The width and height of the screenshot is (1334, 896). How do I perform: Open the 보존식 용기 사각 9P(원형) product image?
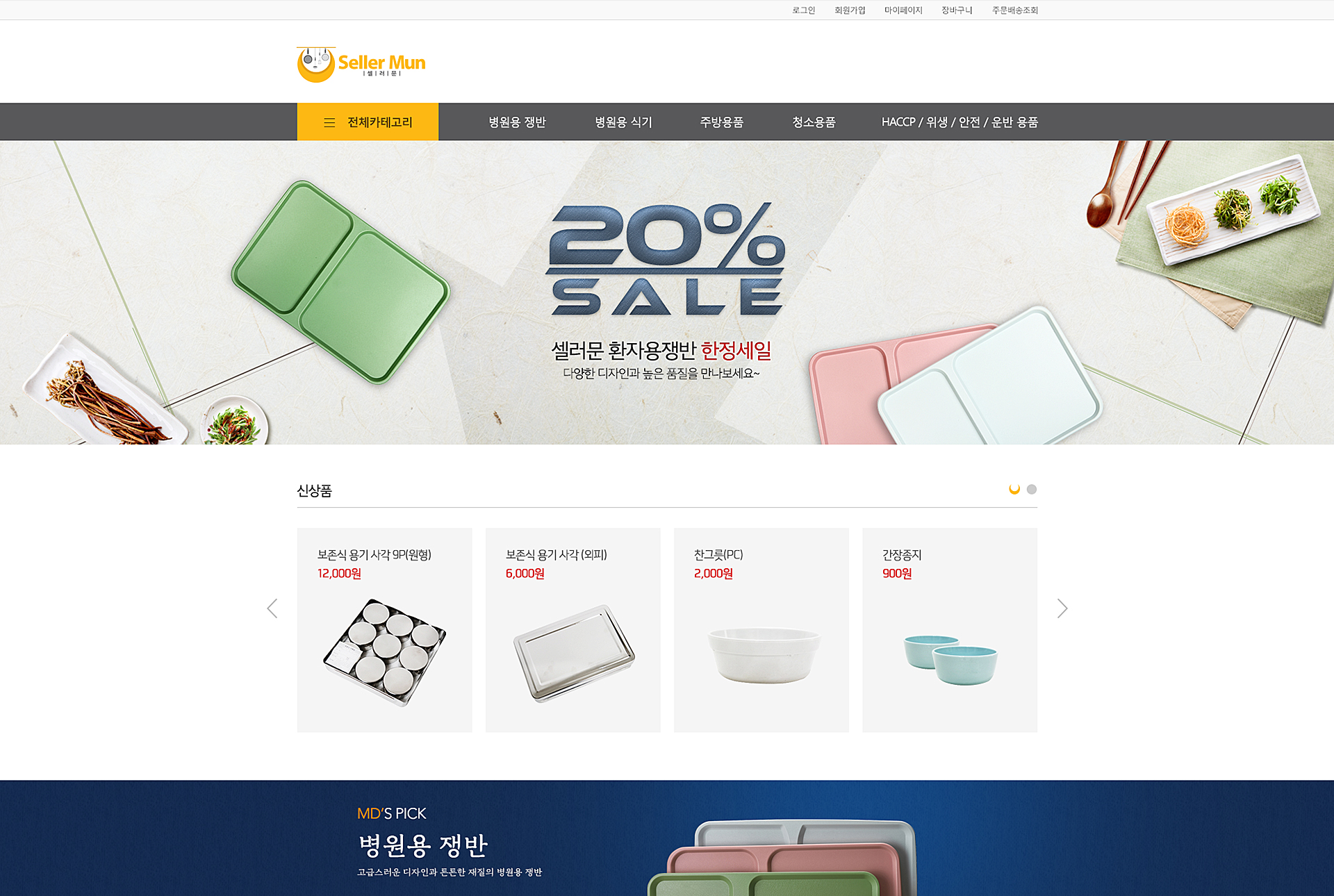[384, 652]
